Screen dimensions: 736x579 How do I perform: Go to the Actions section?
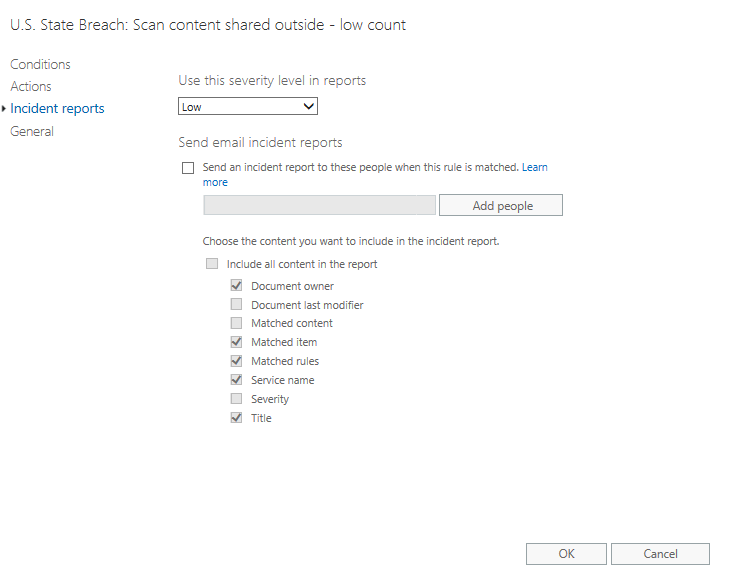(x=31, y=86)
